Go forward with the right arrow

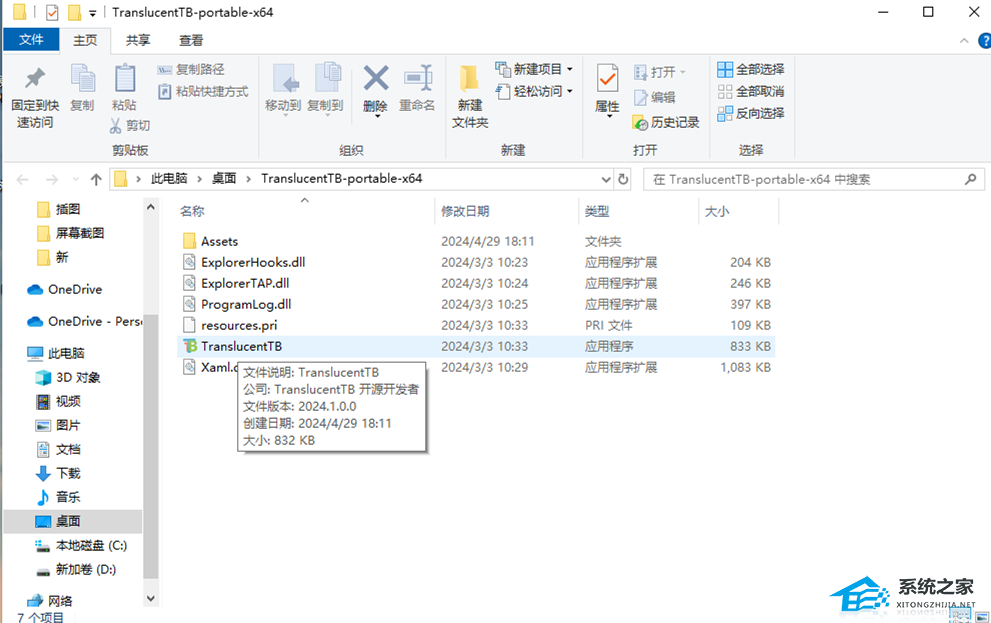click(52, 180)
